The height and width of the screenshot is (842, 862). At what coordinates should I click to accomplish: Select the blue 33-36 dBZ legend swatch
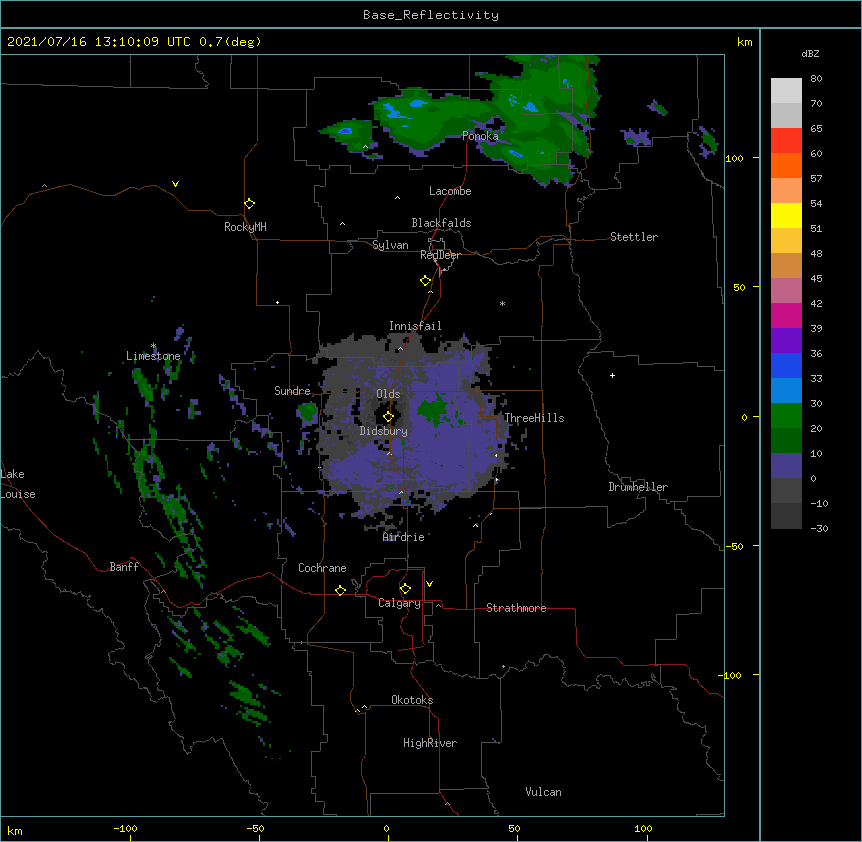pyautogui.click(x=786, y=365)
